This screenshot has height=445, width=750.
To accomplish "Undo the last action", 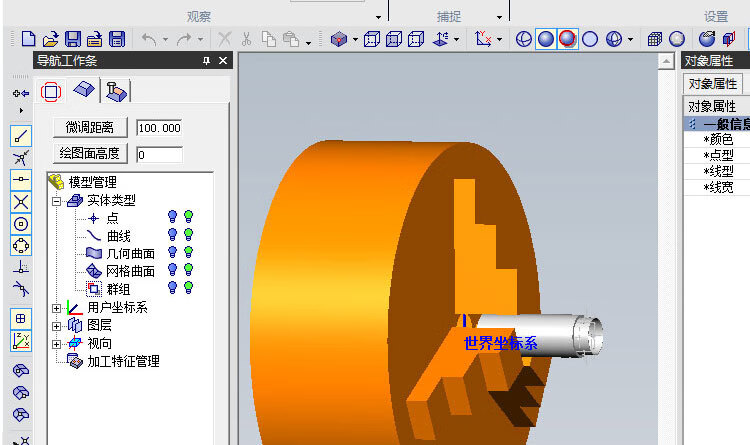I will coord(149,39).
